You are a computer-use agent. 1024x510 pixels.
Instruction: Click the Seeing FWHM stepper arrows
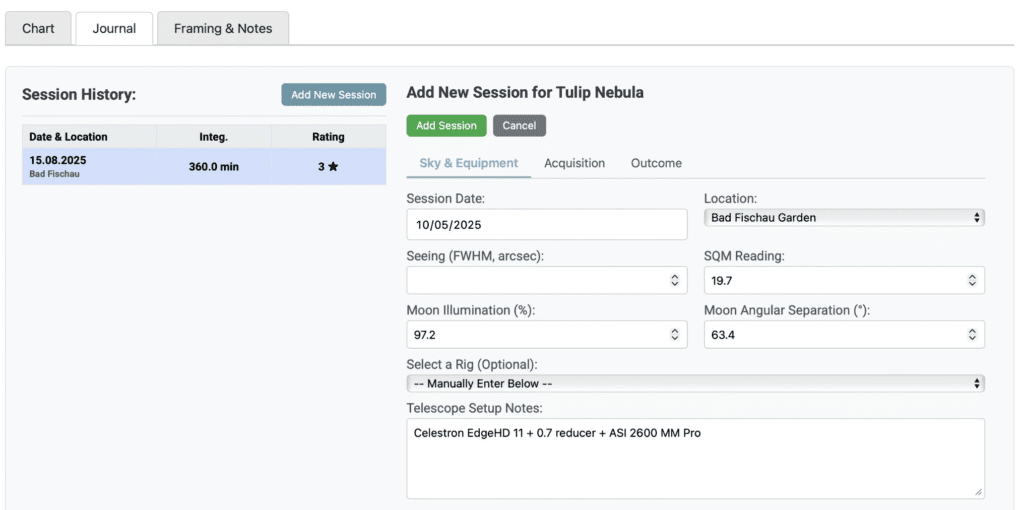pos(675,281)
